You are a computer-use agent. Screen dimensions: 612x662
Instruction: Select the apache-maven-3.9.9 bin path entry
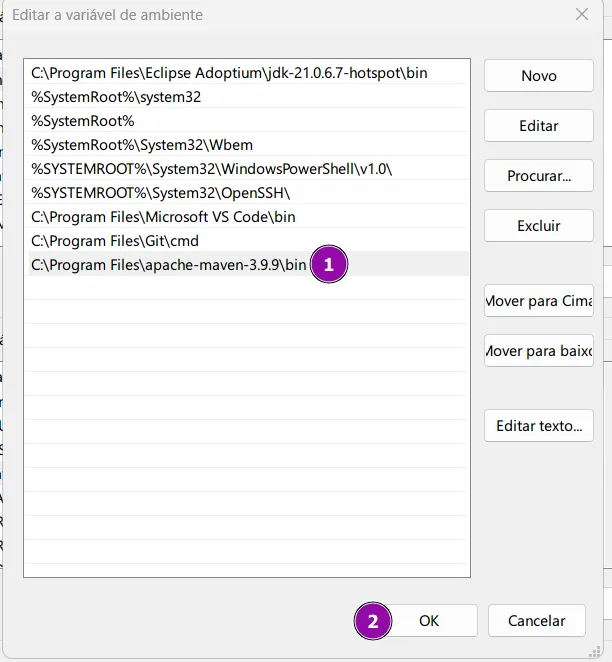pos(168,264)
